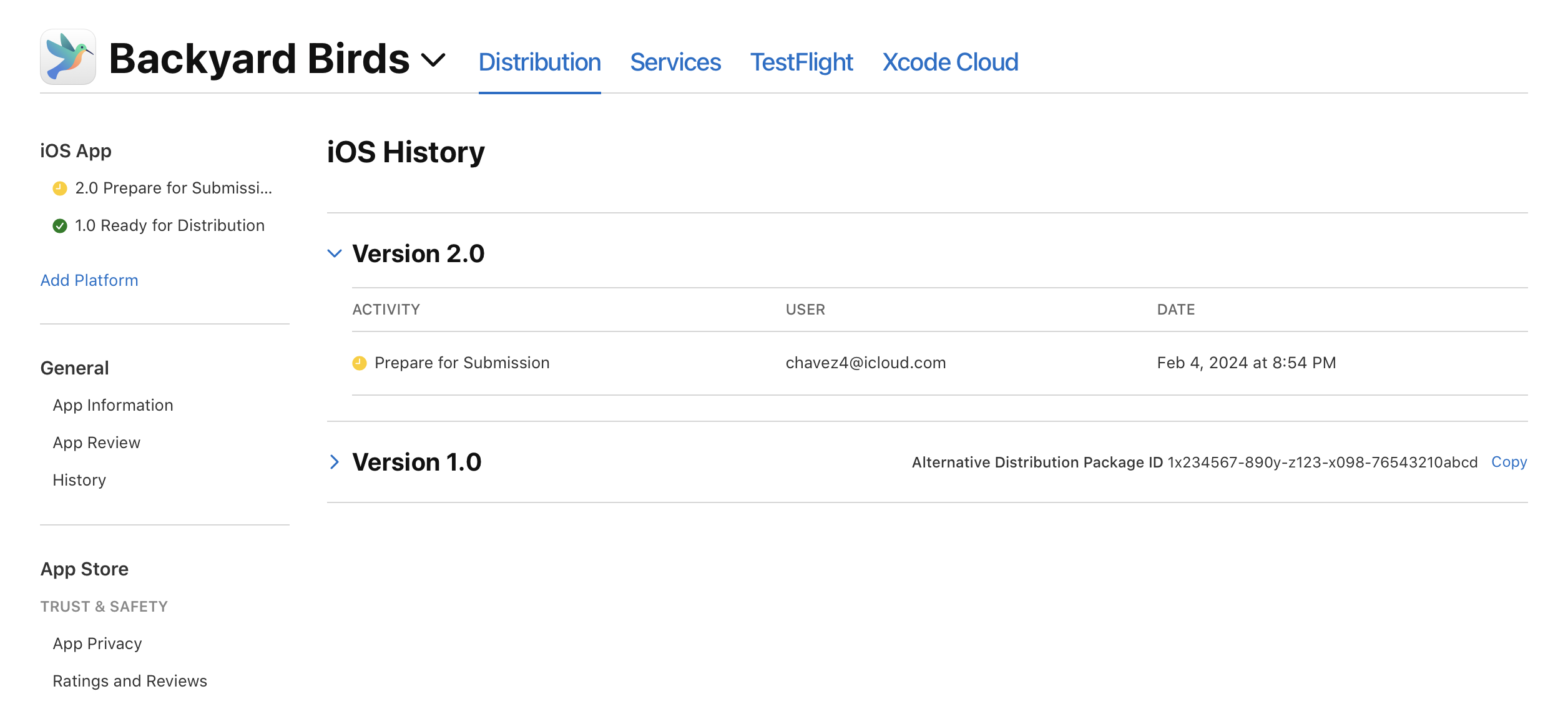Open App Review settings

click(96, 442)
